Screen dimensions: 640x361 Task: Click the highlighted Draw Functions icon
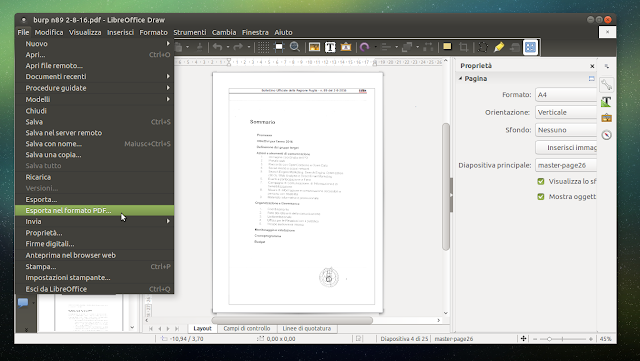[x=531, y=47]
